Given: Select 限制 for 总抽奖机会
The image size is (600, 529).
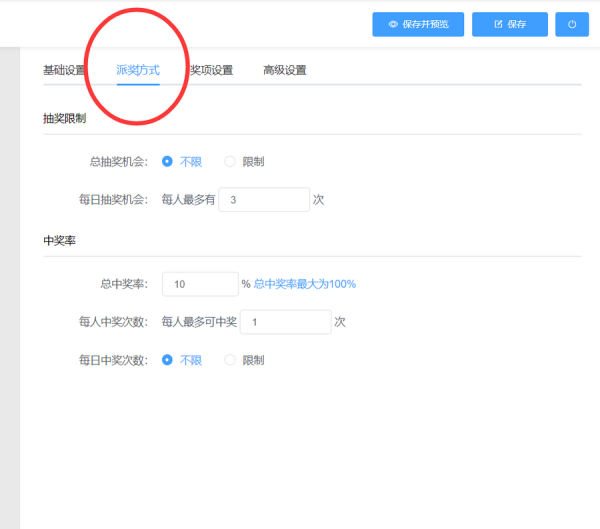Looking at the screenshot, I should [x=244, y=162].
